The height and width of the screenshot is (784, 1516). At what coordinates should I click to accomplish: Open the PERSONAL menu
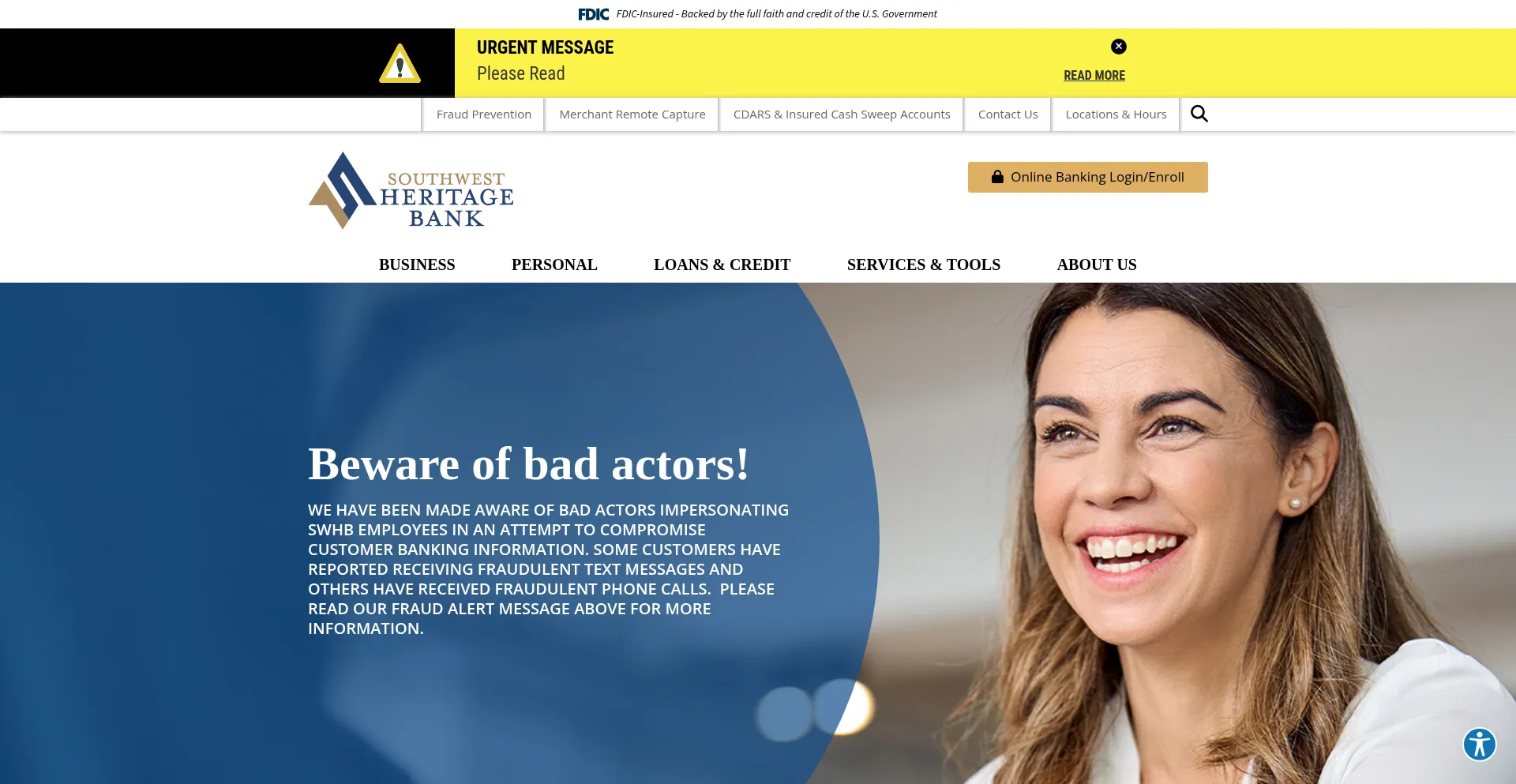pos(554,264)
